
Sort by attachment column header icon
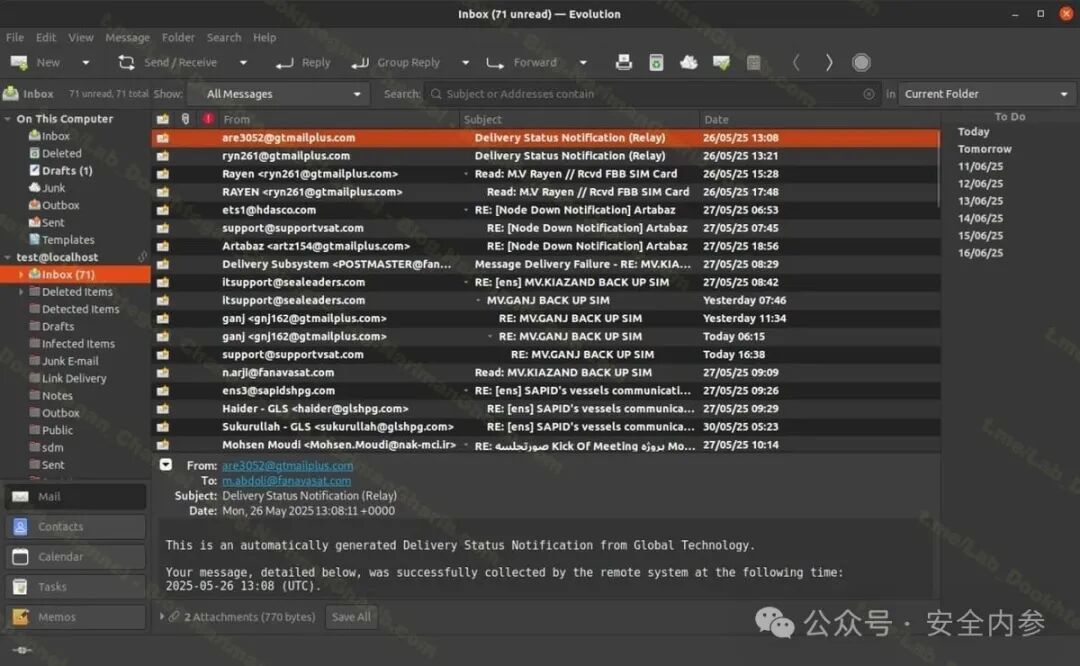185,119
